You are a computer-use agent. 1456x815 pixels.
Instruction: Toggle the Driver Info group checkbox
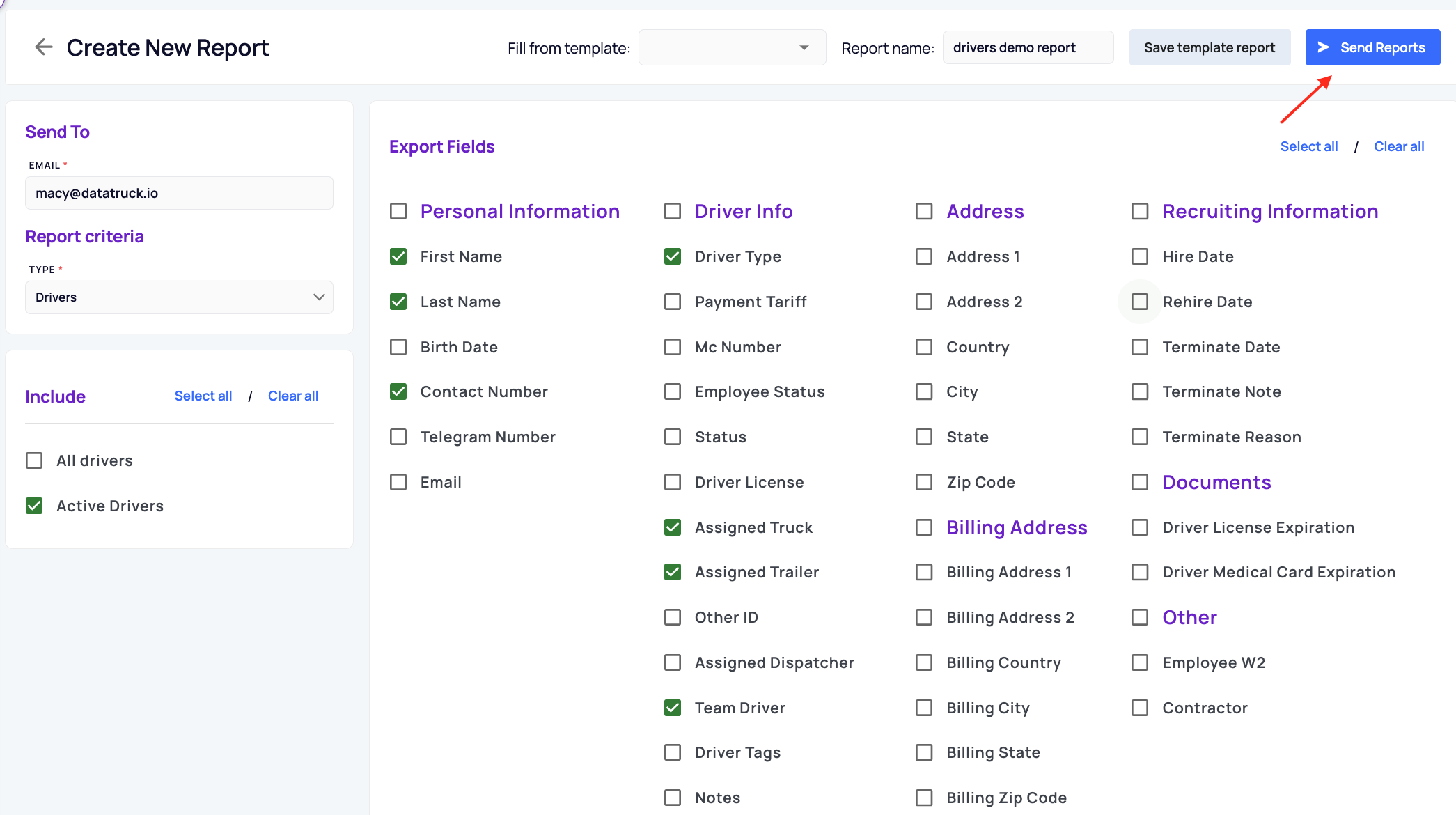(673, 211)
